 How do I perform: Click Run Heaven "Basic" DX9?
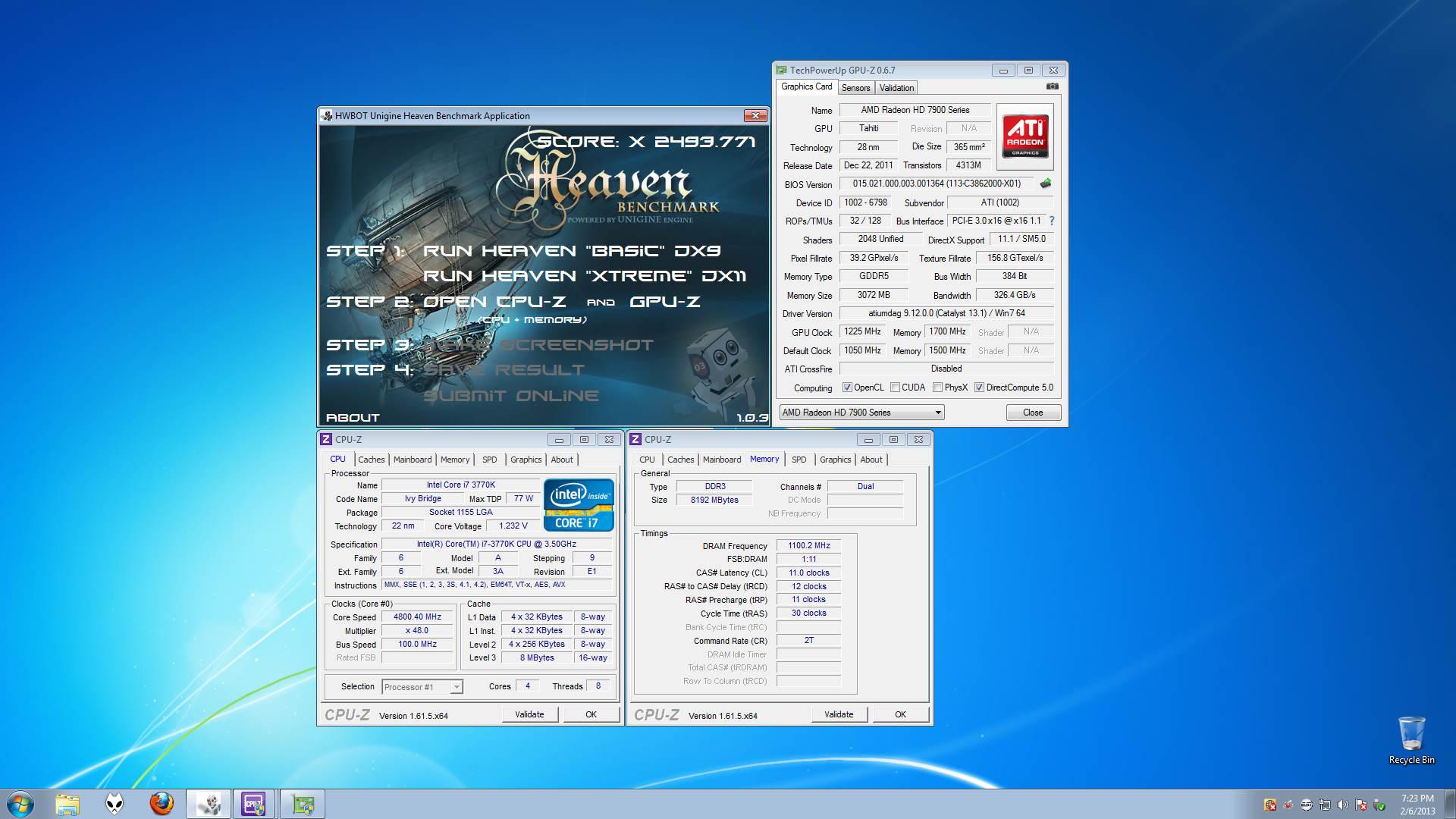pyautogui.click(x=572, y=251)
